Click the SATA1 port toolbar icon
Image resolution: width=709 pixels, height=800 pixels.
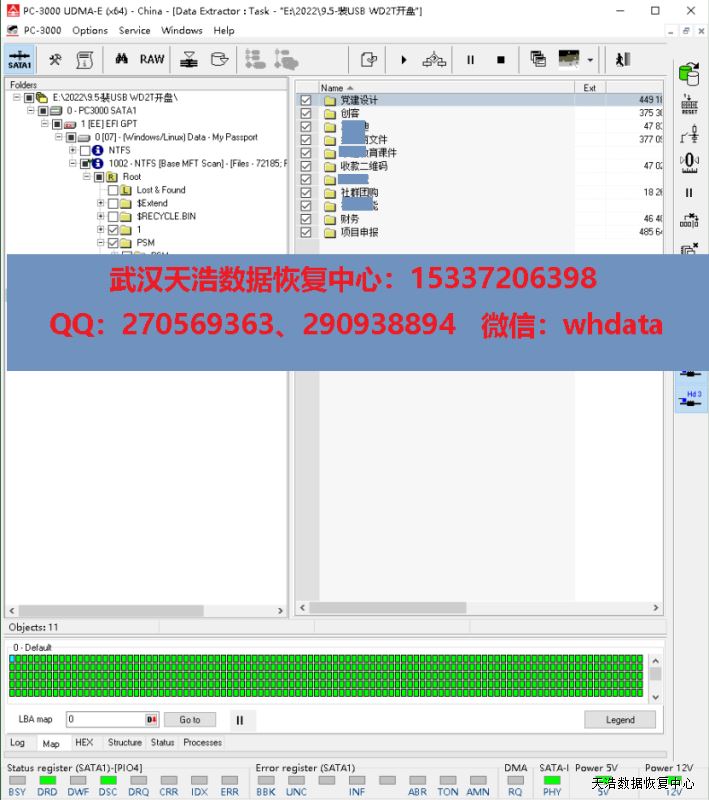pyautogui.click(x=20, y=59)
